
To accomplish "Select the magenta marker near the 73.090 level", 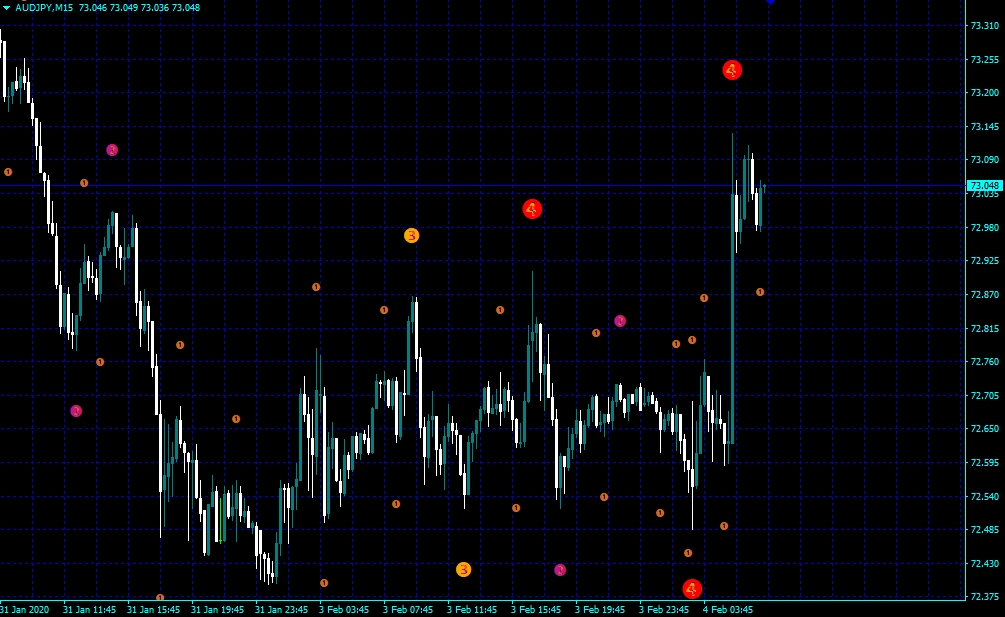I will click(112, 150).
